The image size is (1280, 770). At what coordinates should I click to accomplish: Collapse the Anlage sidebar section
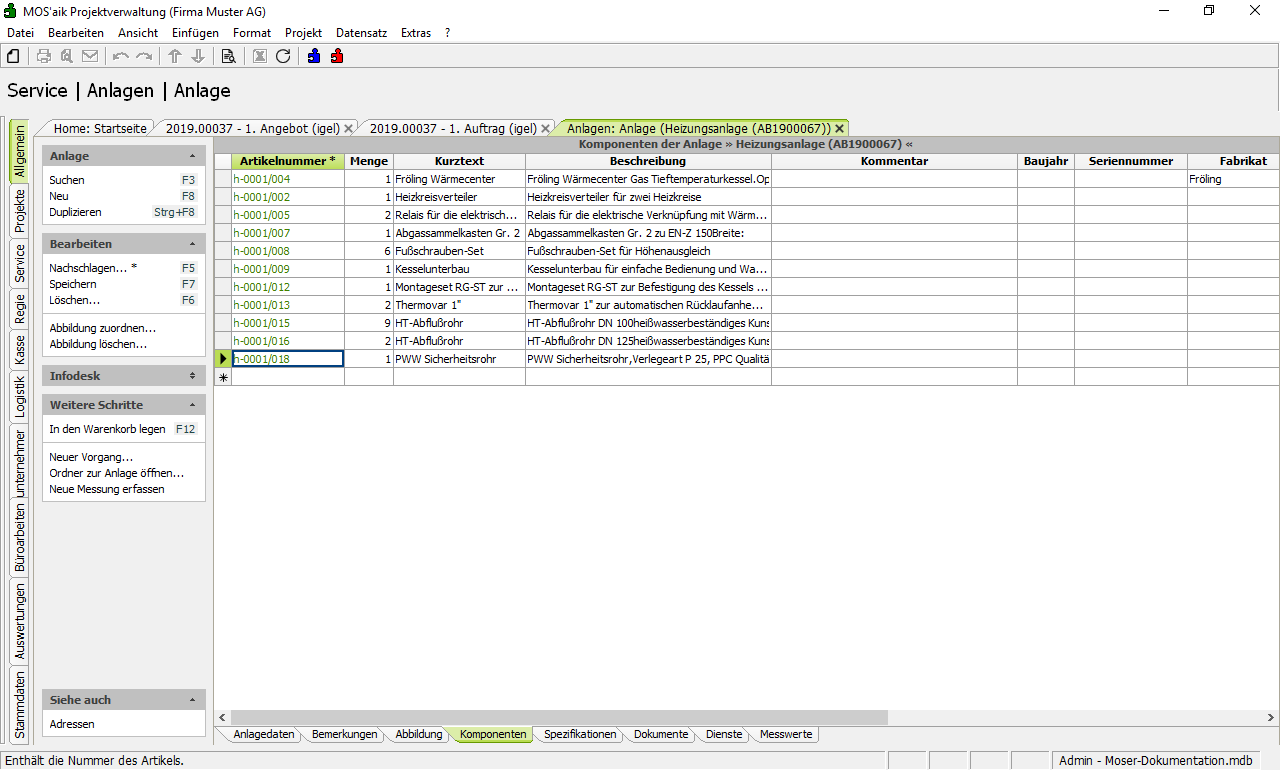click(192, 157)
